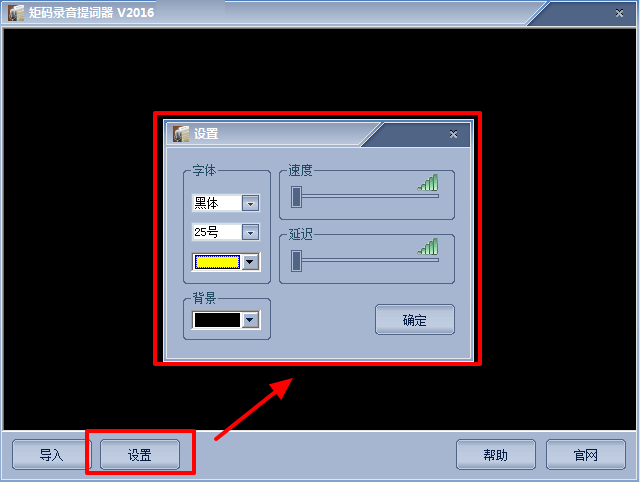
Task: Click the 速度 slider handle
Action: [x=296, y=197]
